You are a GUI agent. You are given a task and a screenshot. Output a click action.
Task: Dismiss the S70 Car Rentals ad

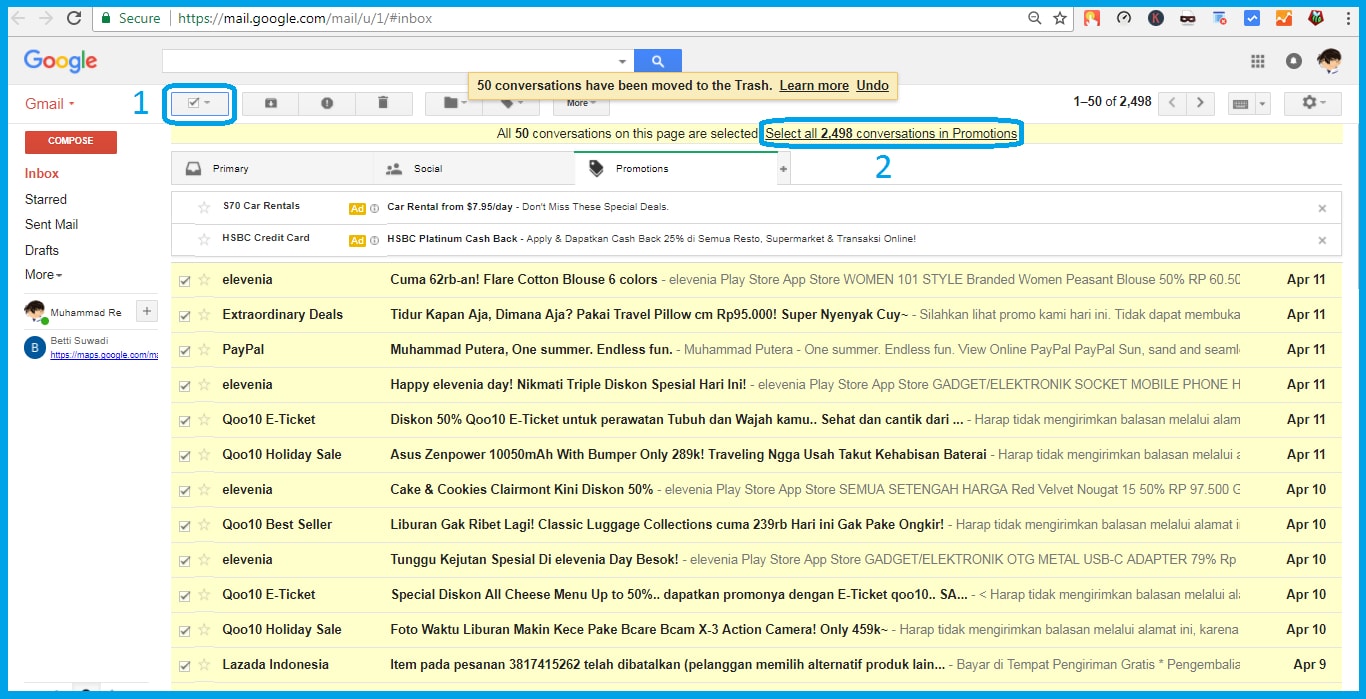tap(1322, 208)
